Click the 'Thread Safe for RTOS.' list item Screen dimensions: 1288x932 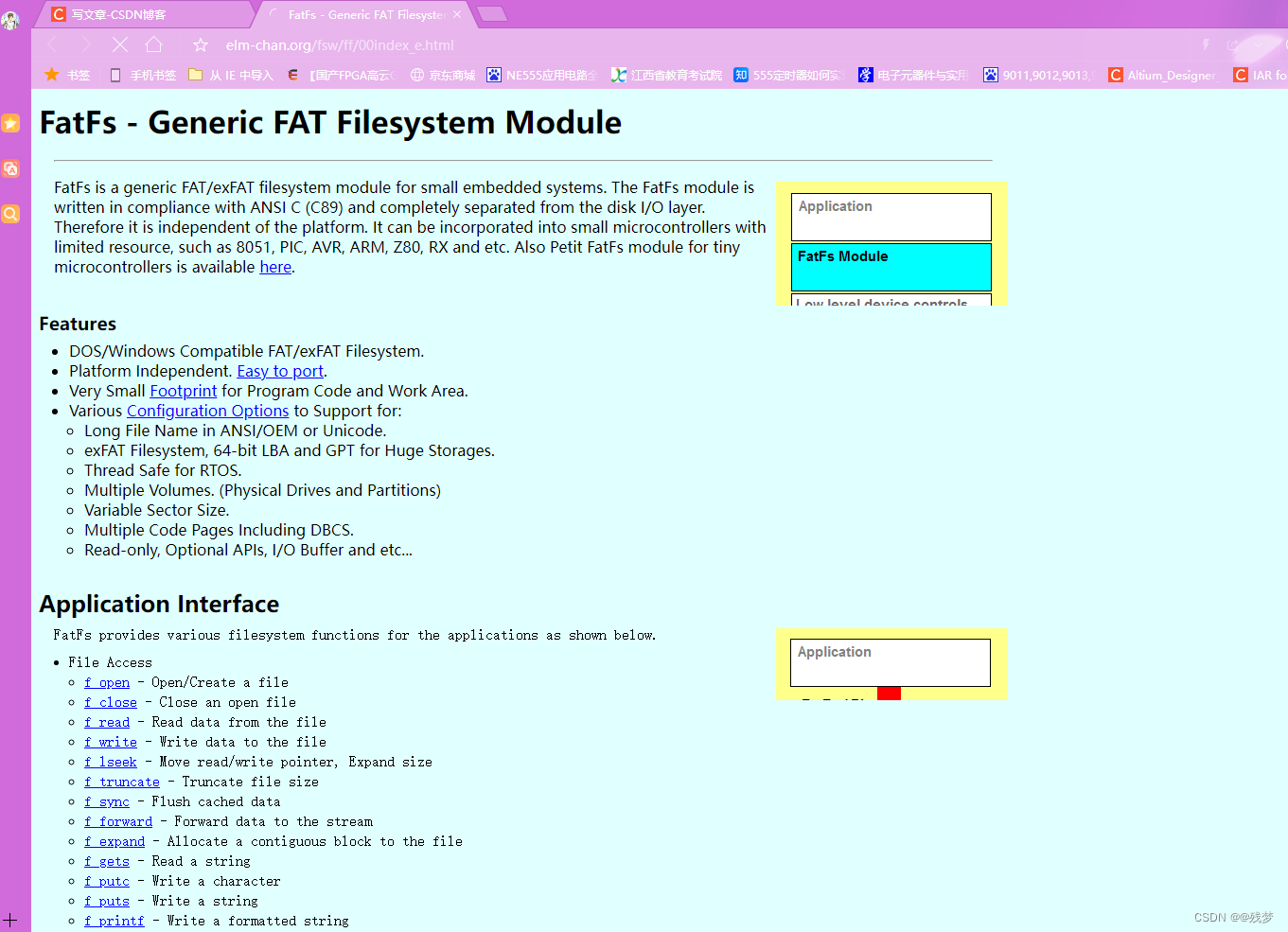pyautogui.click(x=163, y=470)
